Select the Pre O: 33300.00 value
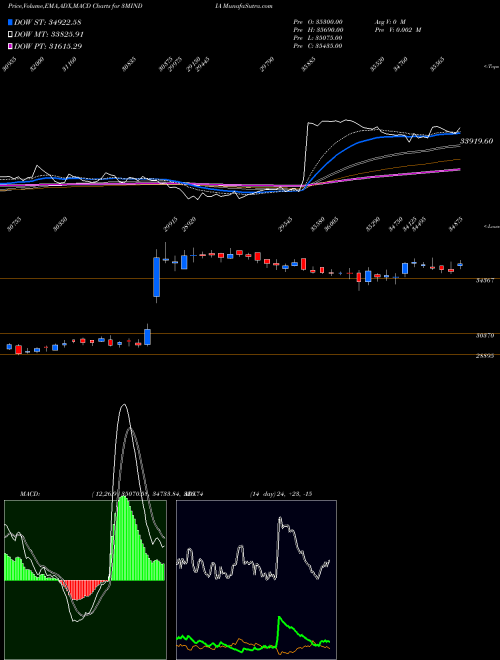The height and width of the screenshot is (660, 500). (318, 22)
